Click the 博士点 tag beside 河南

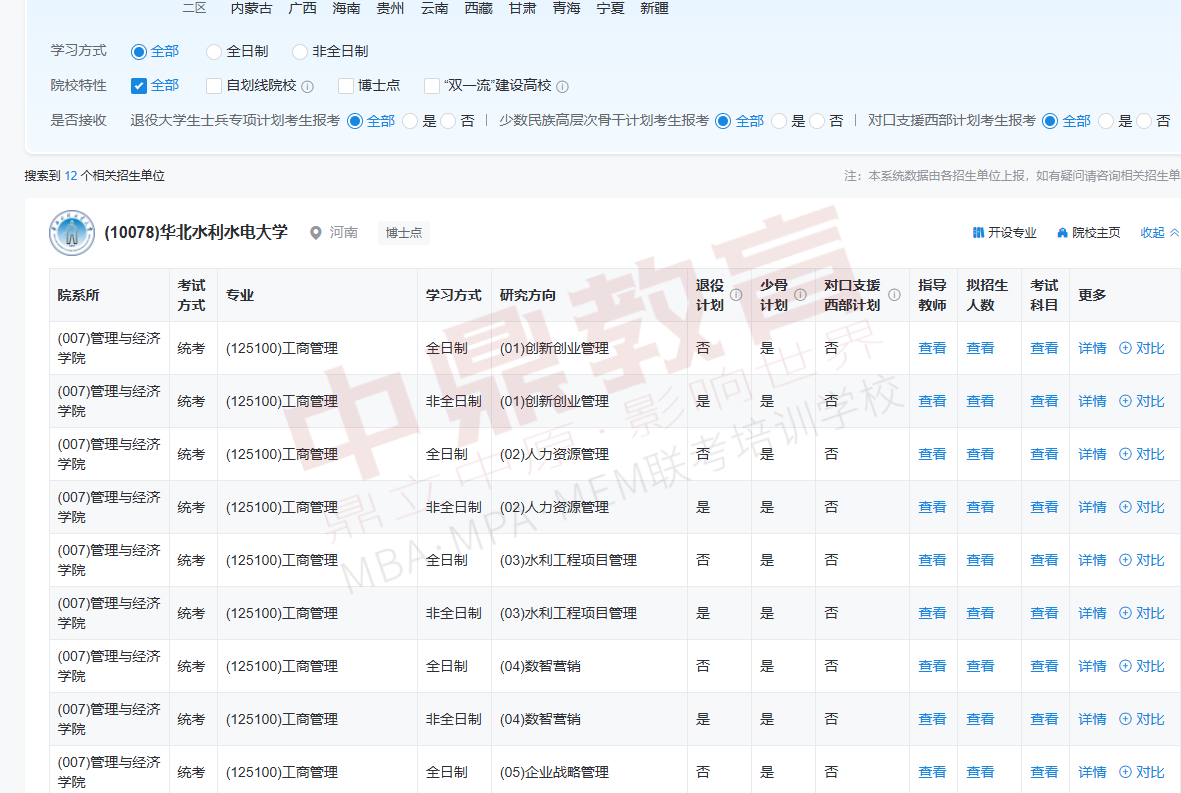pyautogui.click(x=404, y=233)
